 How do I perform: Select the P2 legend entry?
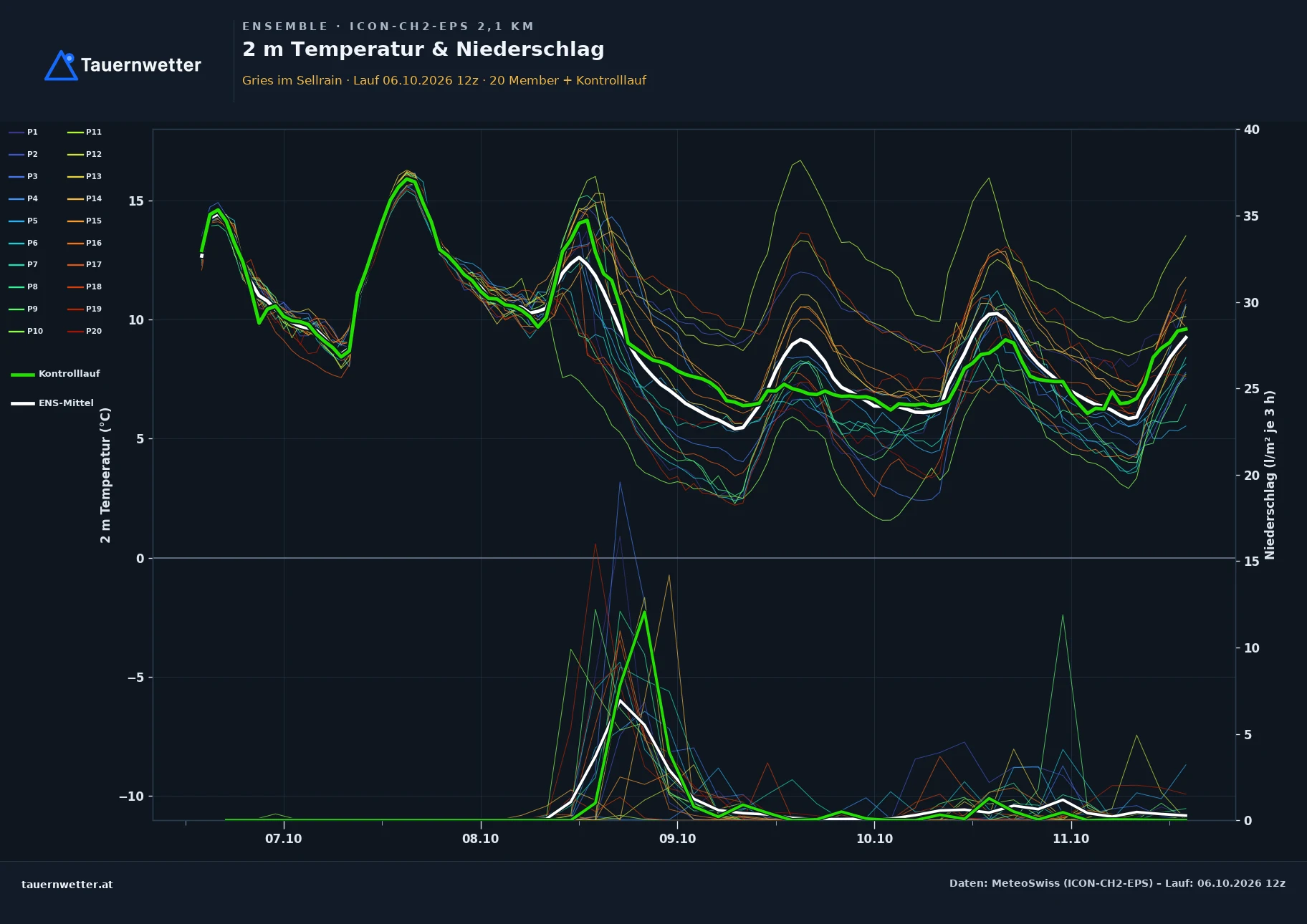pos(24,154)
